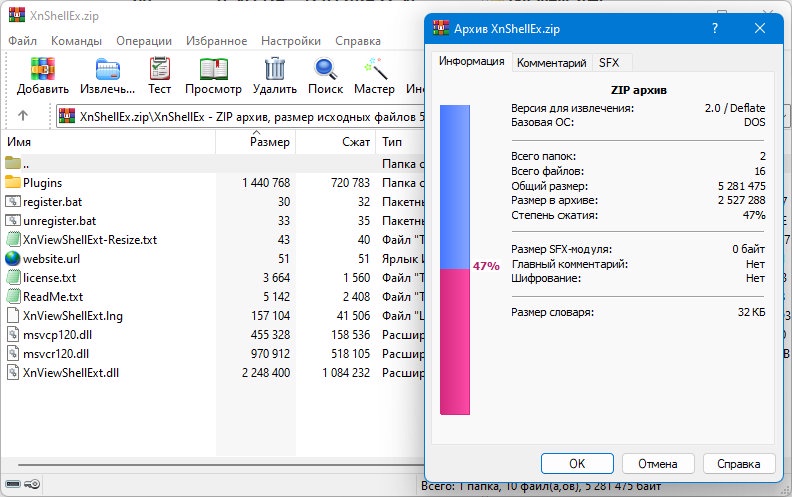Screen dimensions: 792x497
Task: Click the Plugins folder name
Action: 42,182
